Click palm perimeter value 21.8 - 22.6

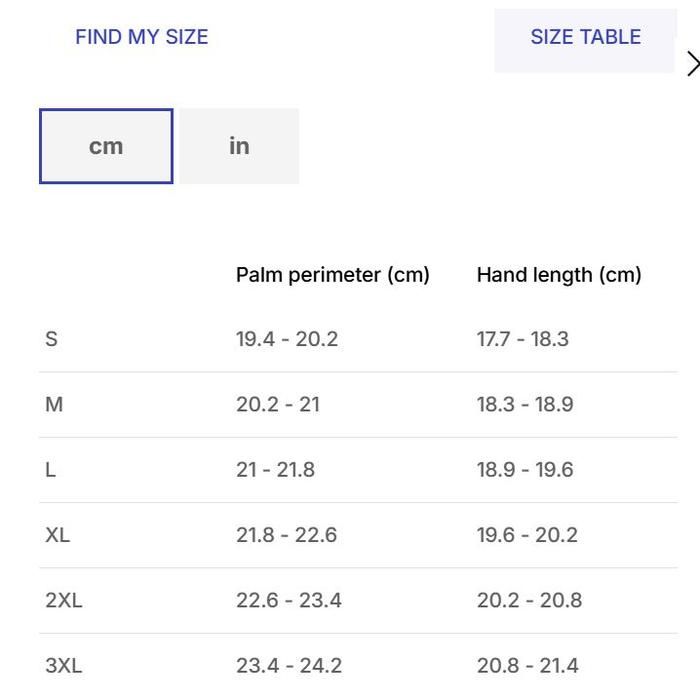click(x=287, y=535)
